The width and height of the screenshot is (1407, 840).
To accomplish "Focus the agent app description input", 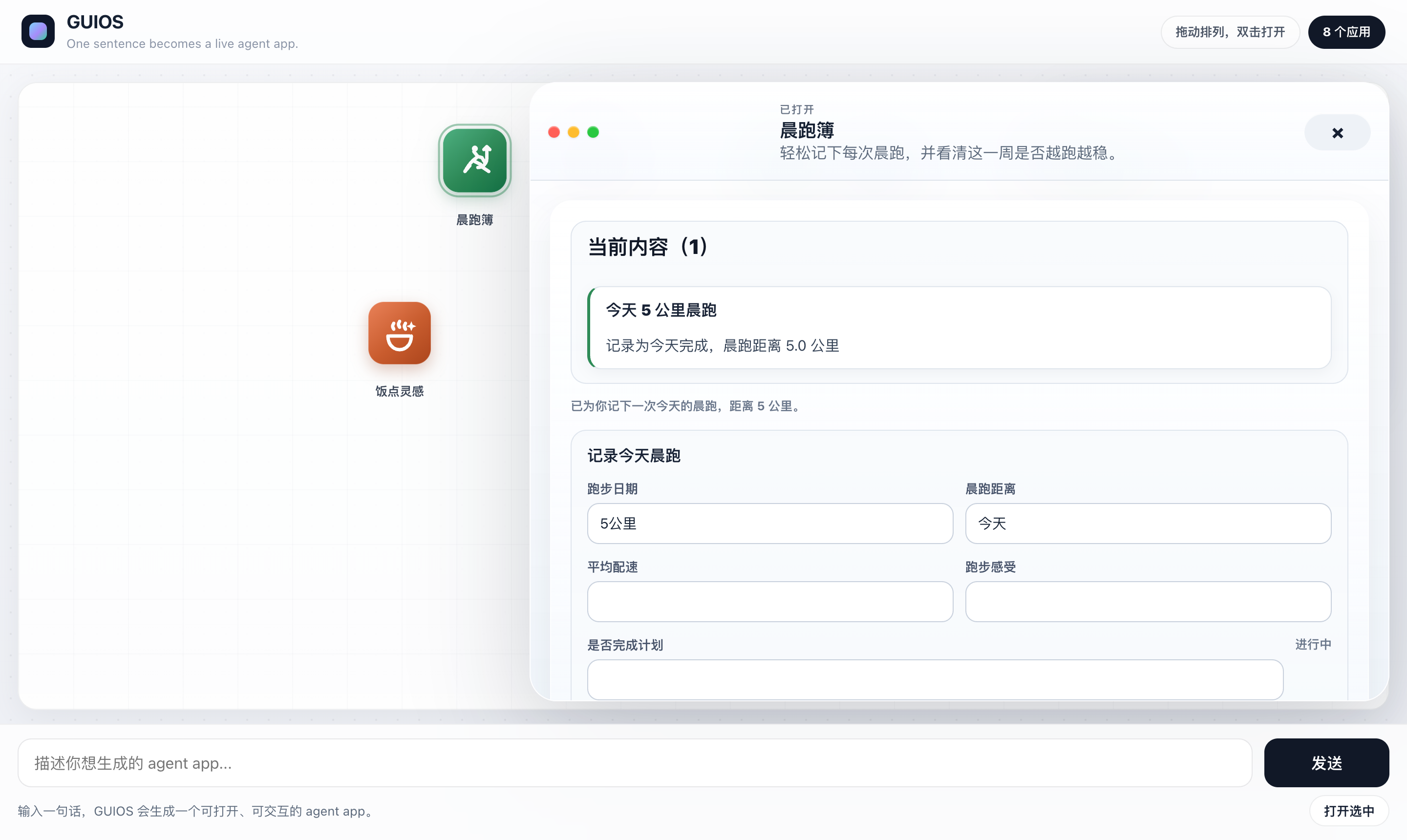I will [635, 762].
